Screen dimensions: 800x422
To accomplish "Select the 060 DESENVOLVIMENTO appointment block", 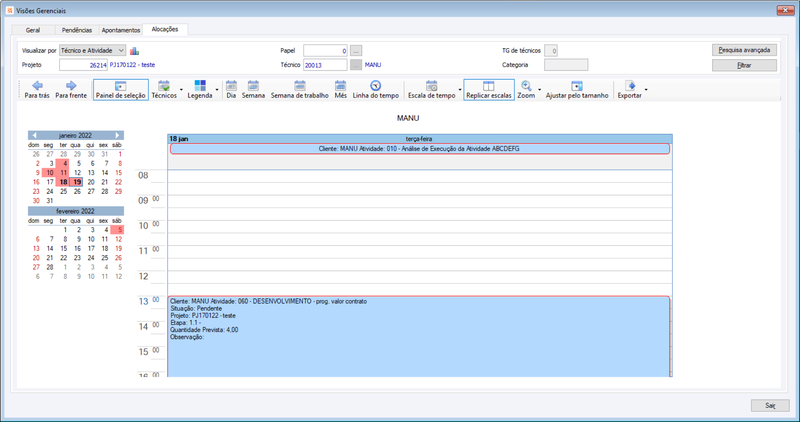I will pos(418,337).
